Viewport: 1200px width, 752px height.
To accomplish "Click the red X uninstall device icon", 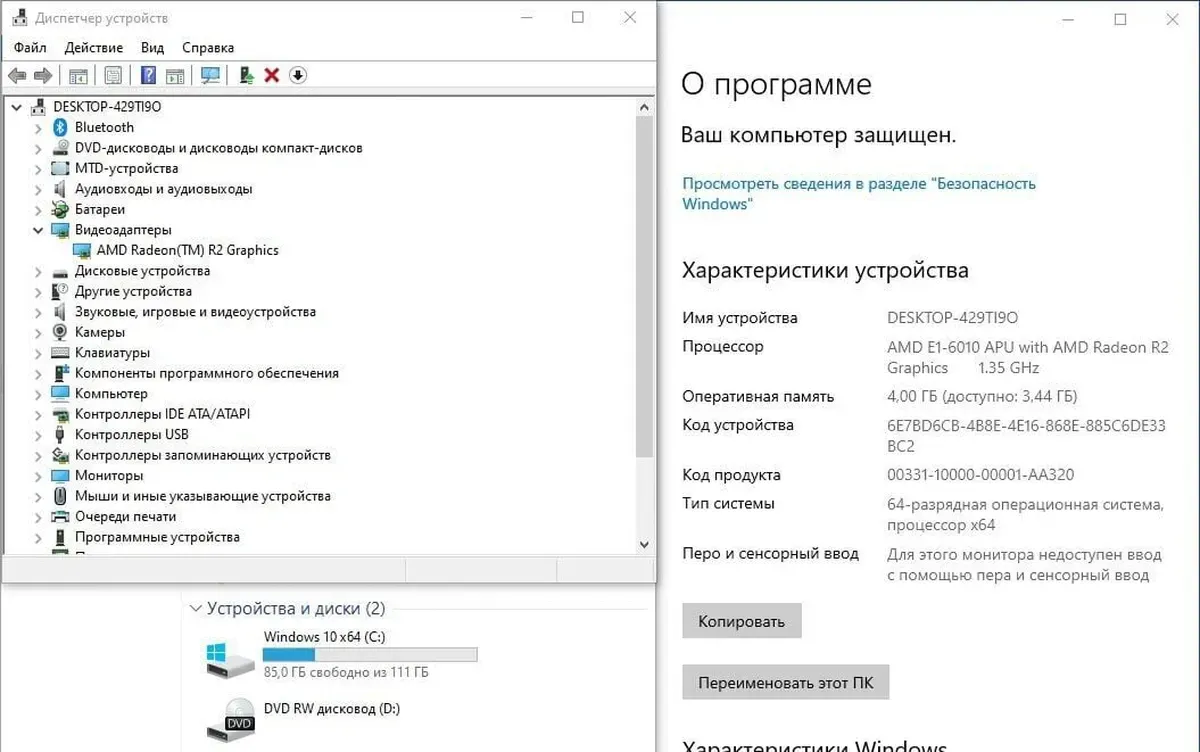I will coord(271,76).
